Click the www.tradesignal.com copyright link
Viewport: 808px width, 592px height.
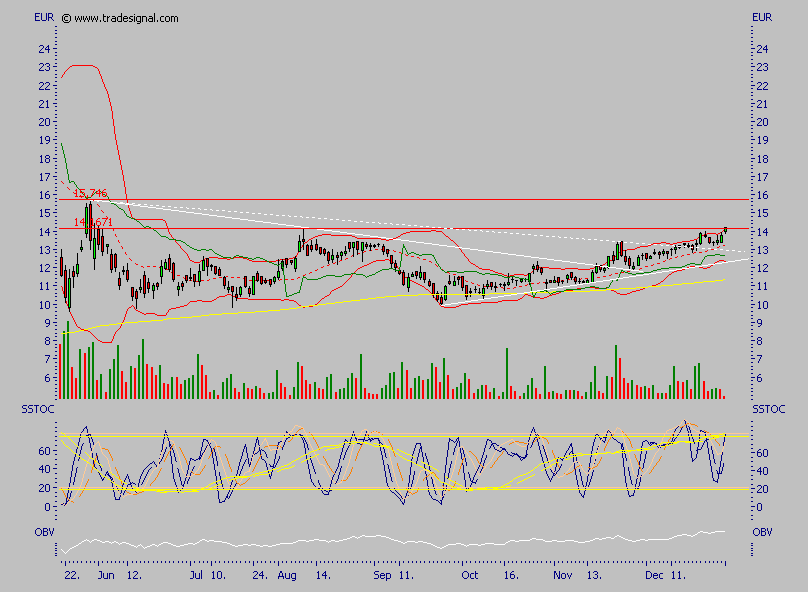pyautogui.click(x=120, y=18)
